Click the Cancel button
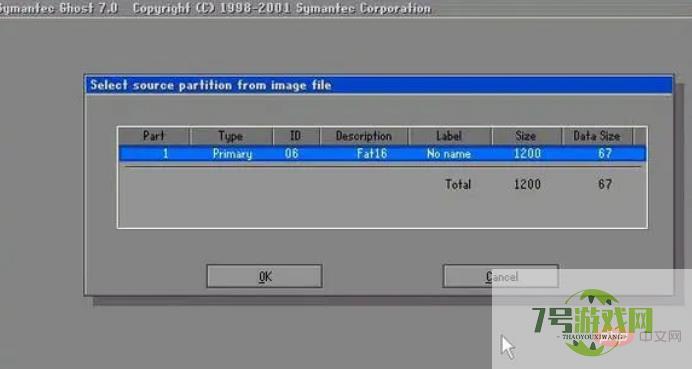Viewport: 692px width, 369px height. tap(501, 276)
